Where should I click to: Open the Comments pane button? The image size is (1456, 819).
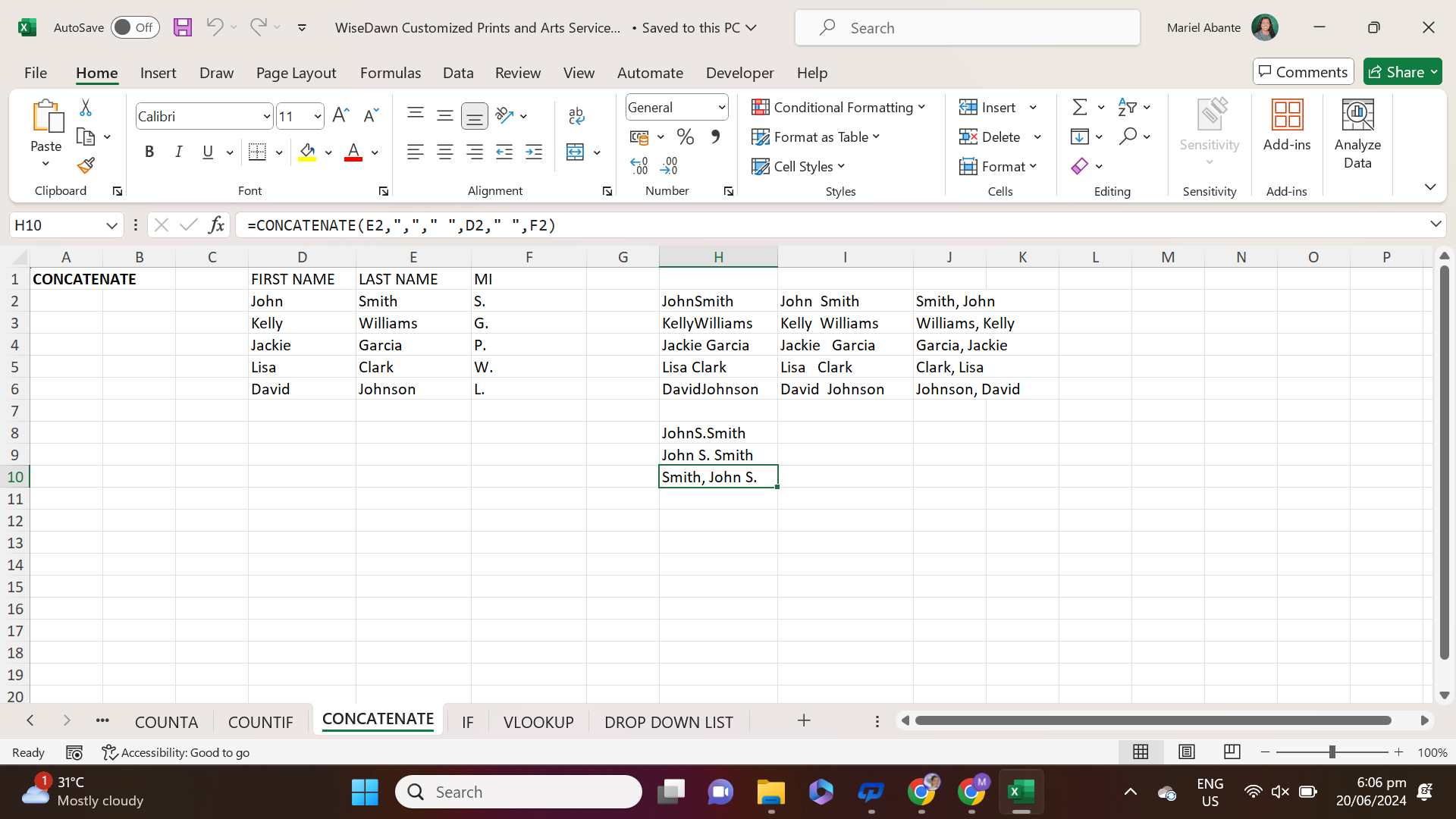(x=1303, y=72)
